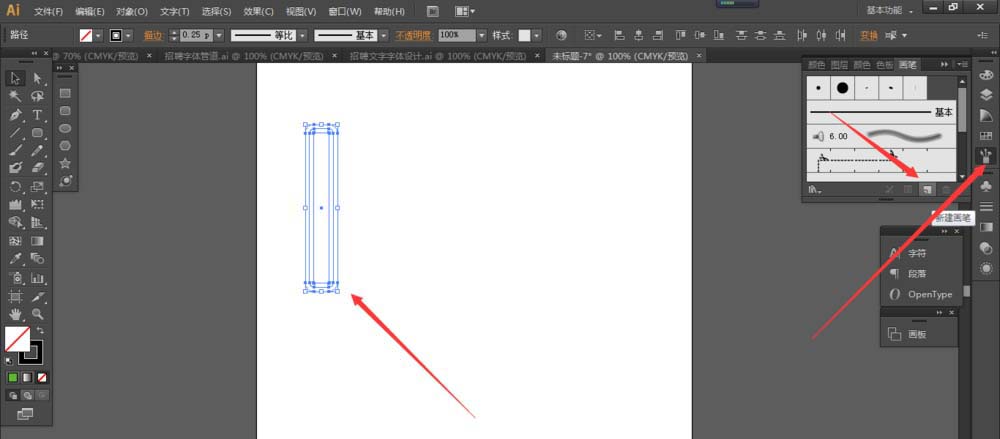Open the Brushes panel dock icon
The width and height of the screenshot is (1000, 439).
point(986,155)
